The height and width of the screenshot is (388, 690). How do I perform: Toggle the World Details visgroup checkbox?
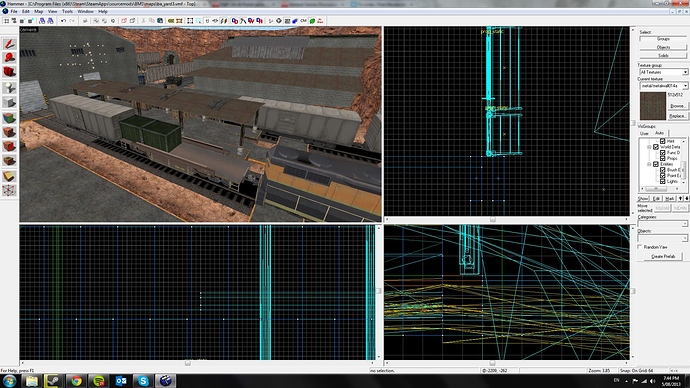[x=656, y=146]
